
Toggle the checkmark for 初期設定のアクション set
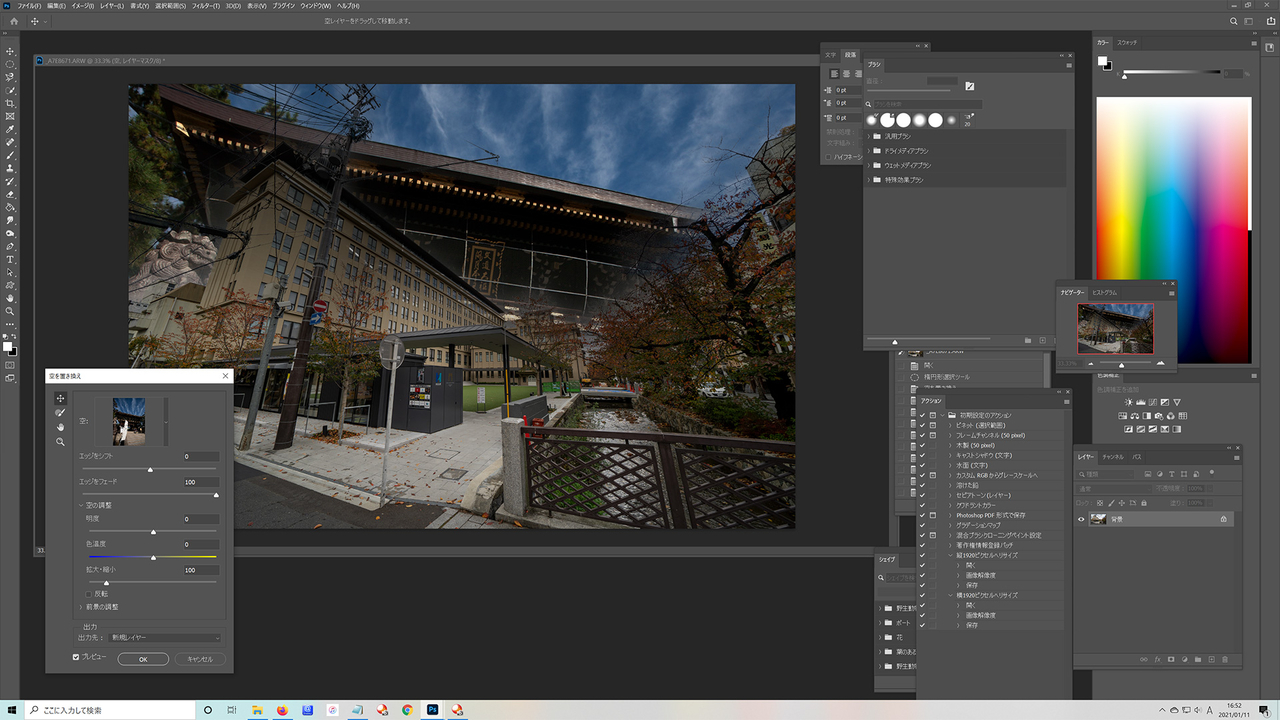tap(922, 415)
